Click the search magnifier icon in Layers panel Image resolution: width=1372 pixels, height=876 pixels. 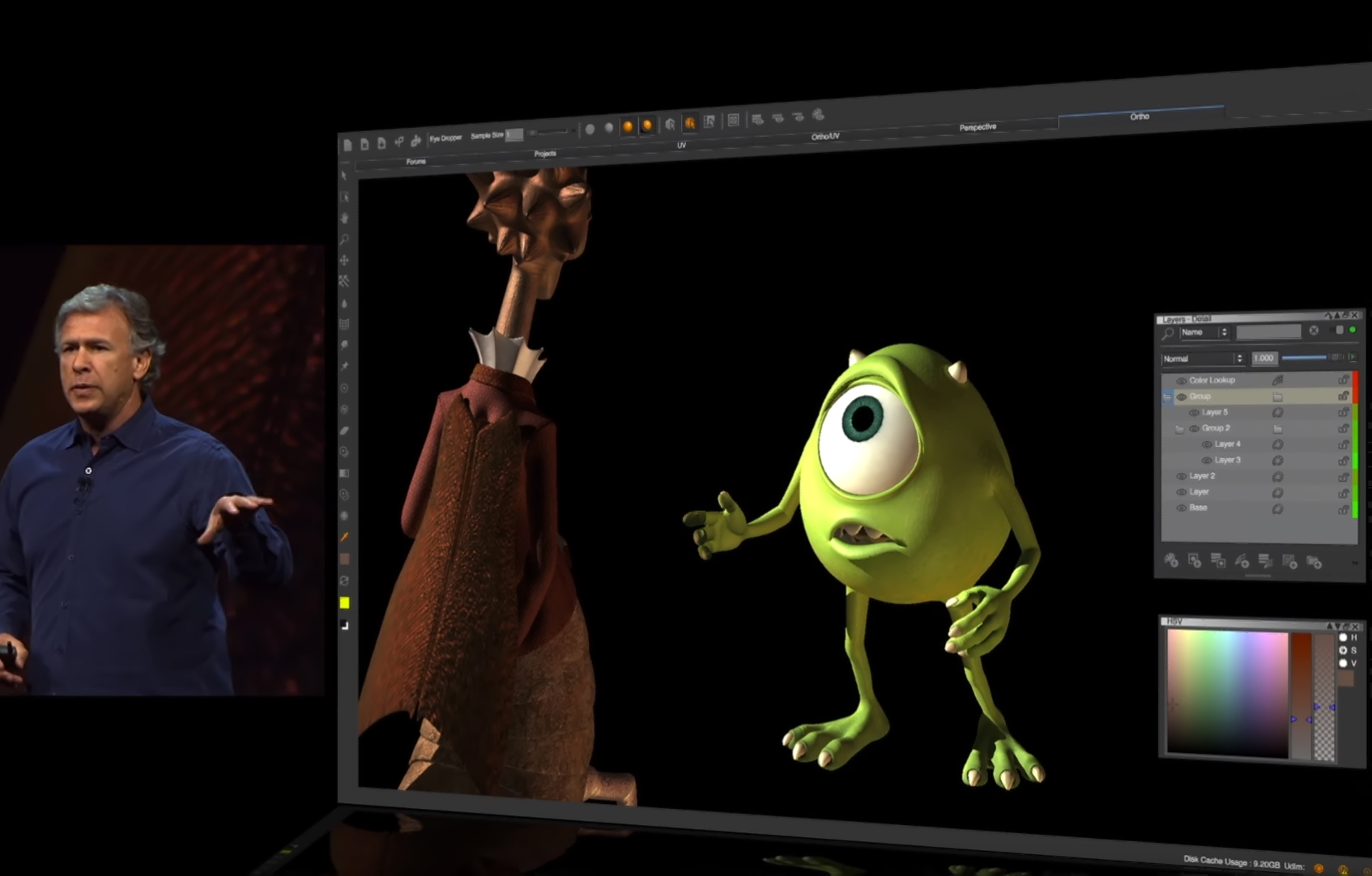click(1168, 333)
